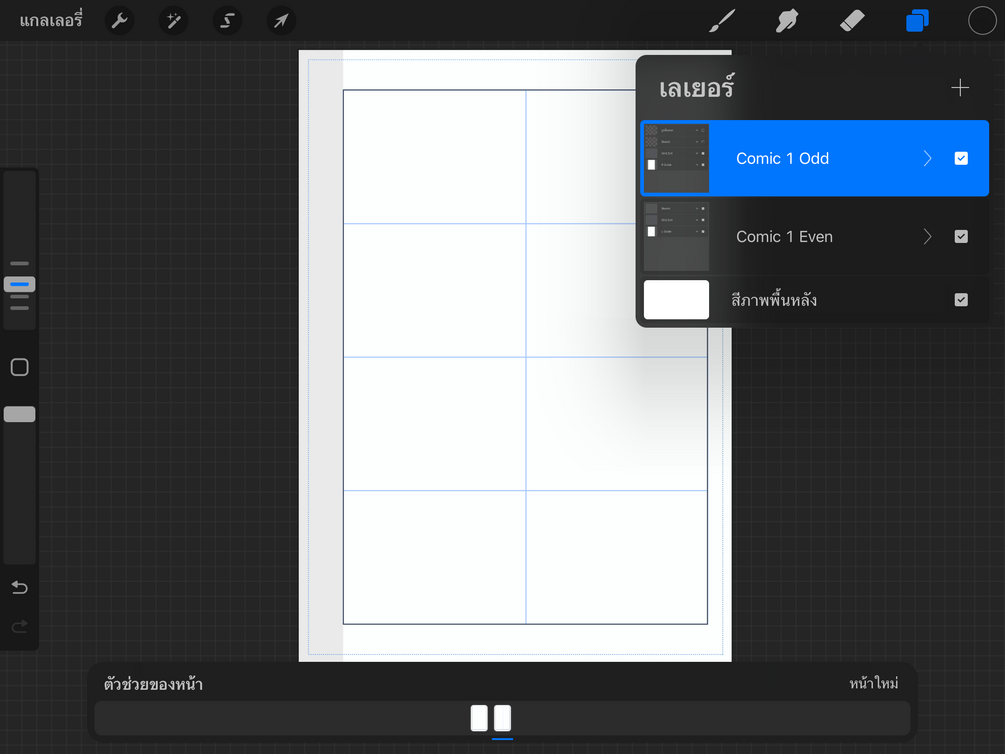The height and width of the screenshot is (754, 1005).
Task: Collapse the Layers panel via its blue icon
Action: 917,20
